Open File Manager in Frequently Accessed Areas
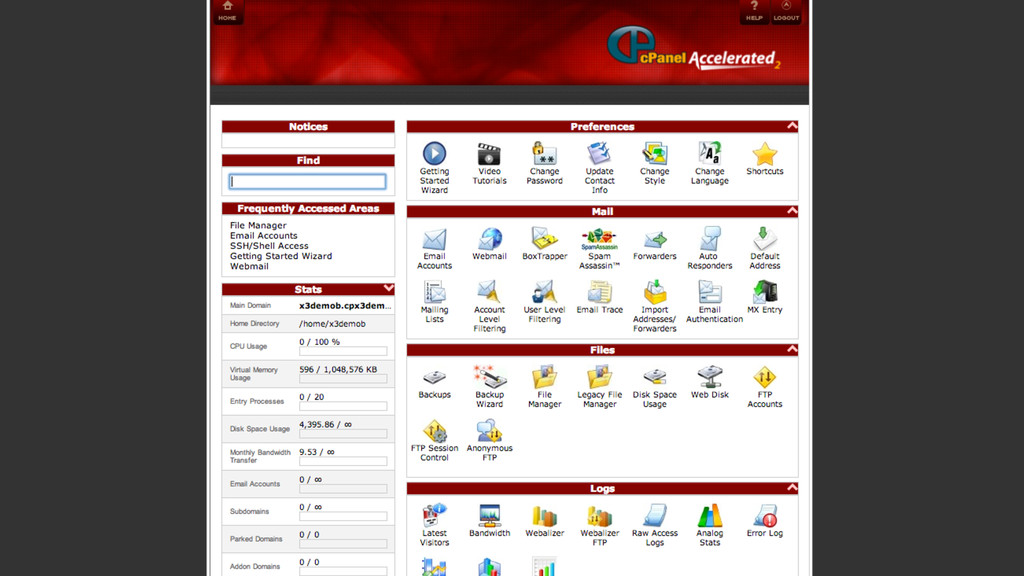 tap(258, 225)
